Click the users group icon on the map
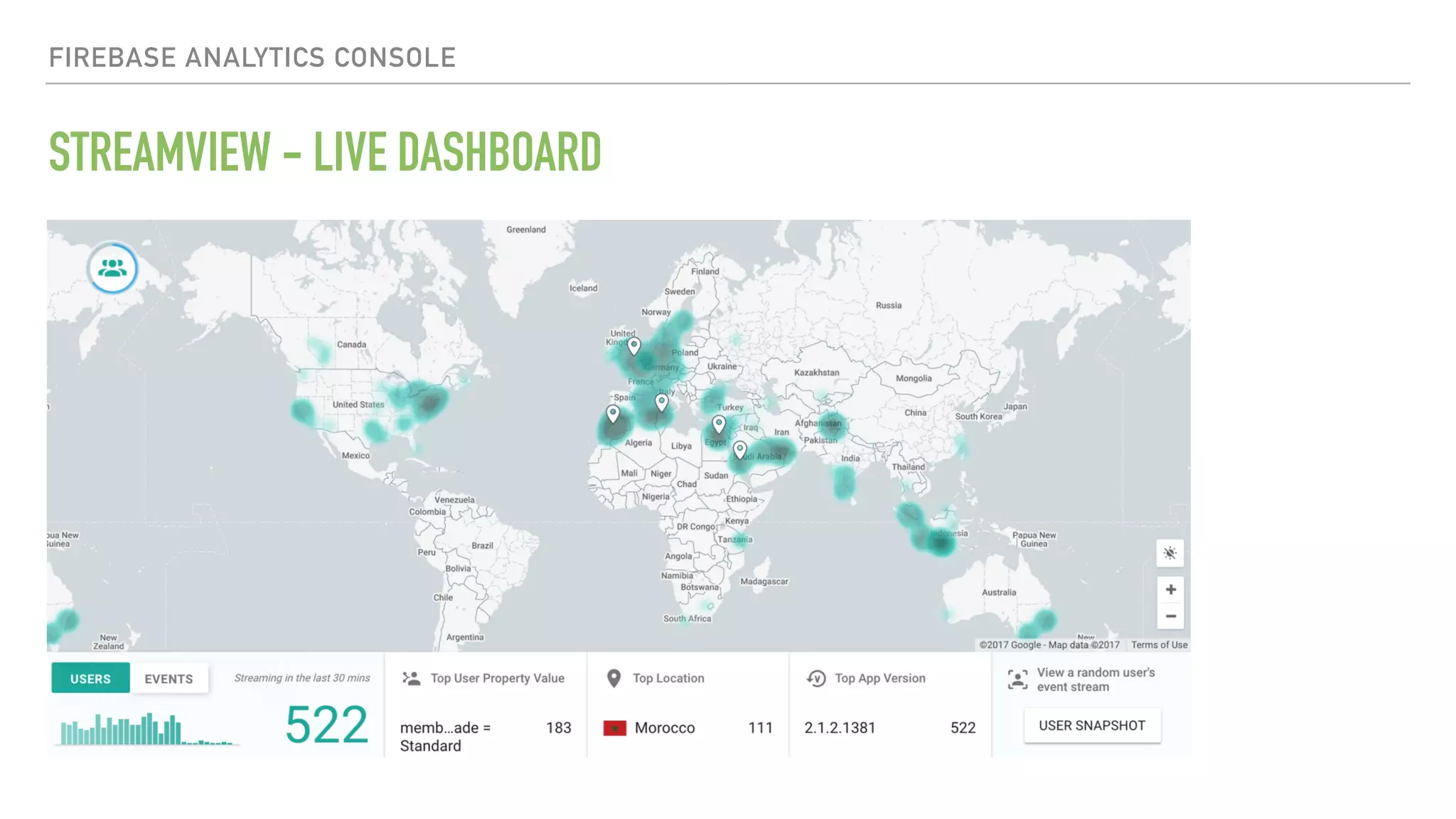The width and height of the screenshot is (1456, 819). tap(112, 268)
